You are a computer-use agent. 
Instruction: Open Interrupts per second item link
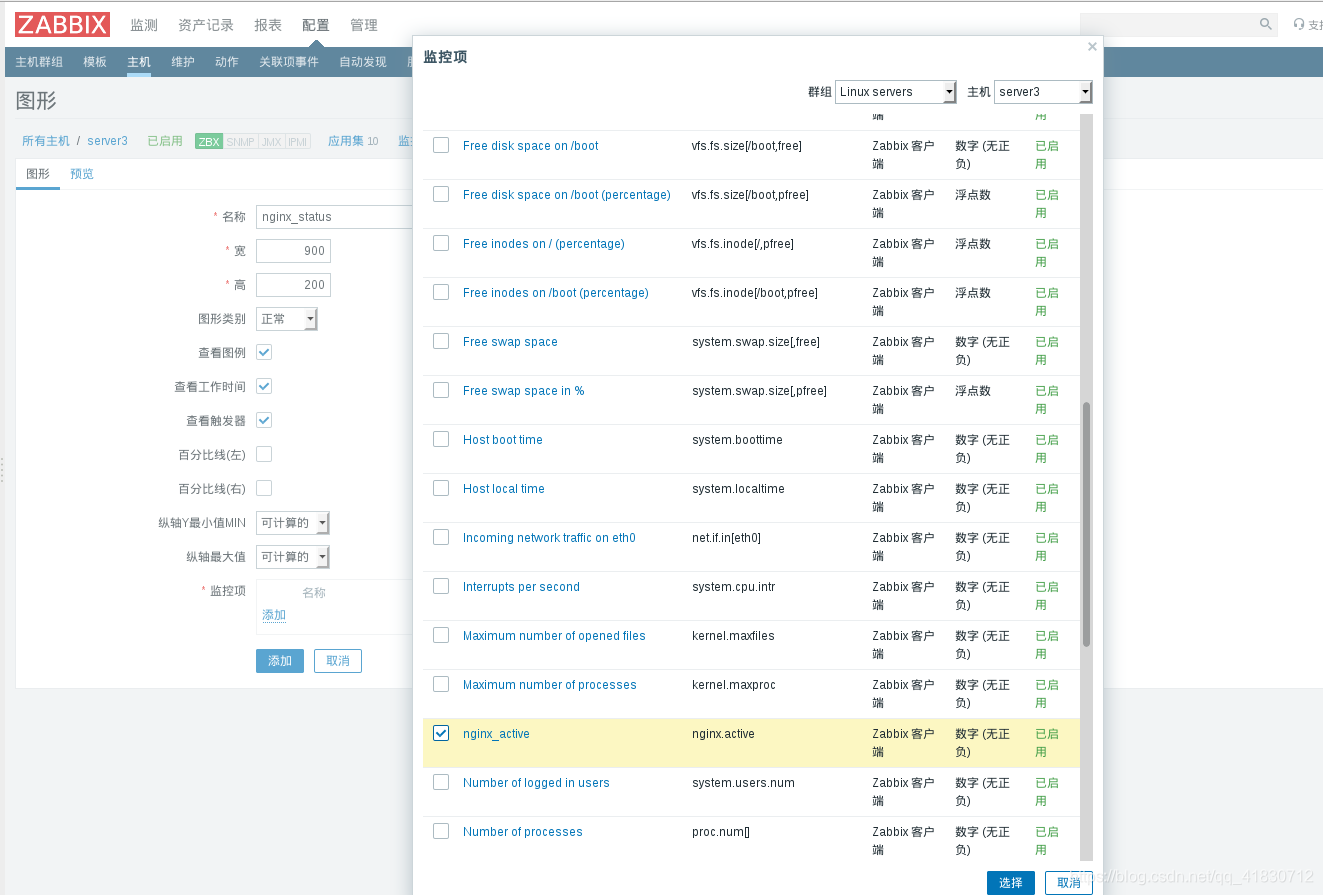pyautogui.click(x=521, y=587)
